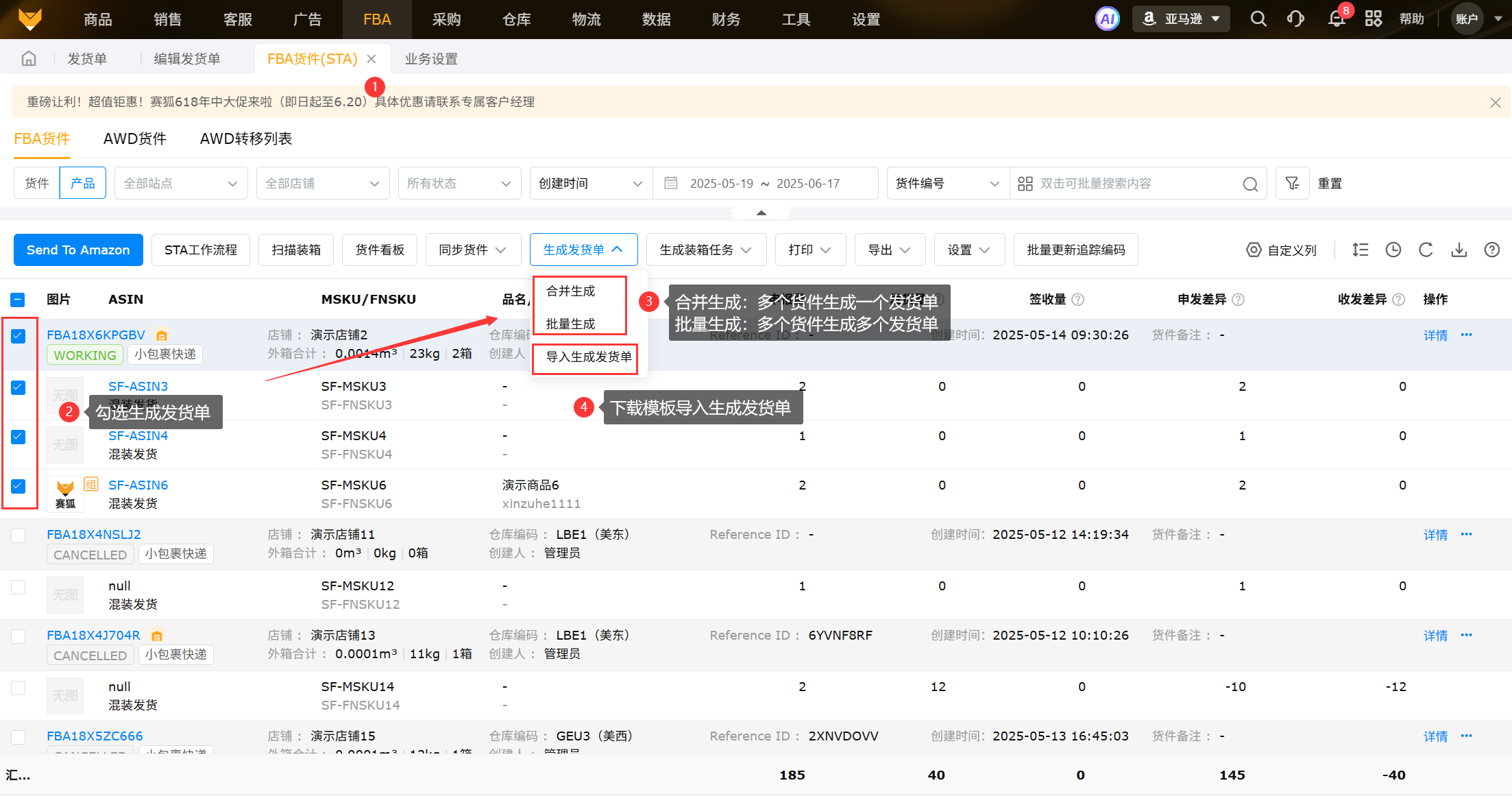Screen dimensions: 1512x796
Task: Click the filter funnel icon
Action: tap(1292, 184)
